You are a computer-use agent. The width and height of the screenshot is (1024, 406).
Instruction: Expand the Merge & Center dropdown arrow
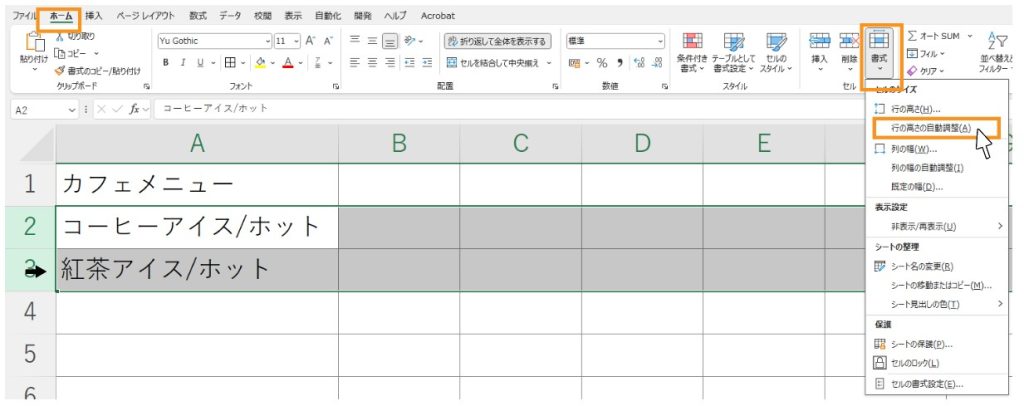[549, 63]
